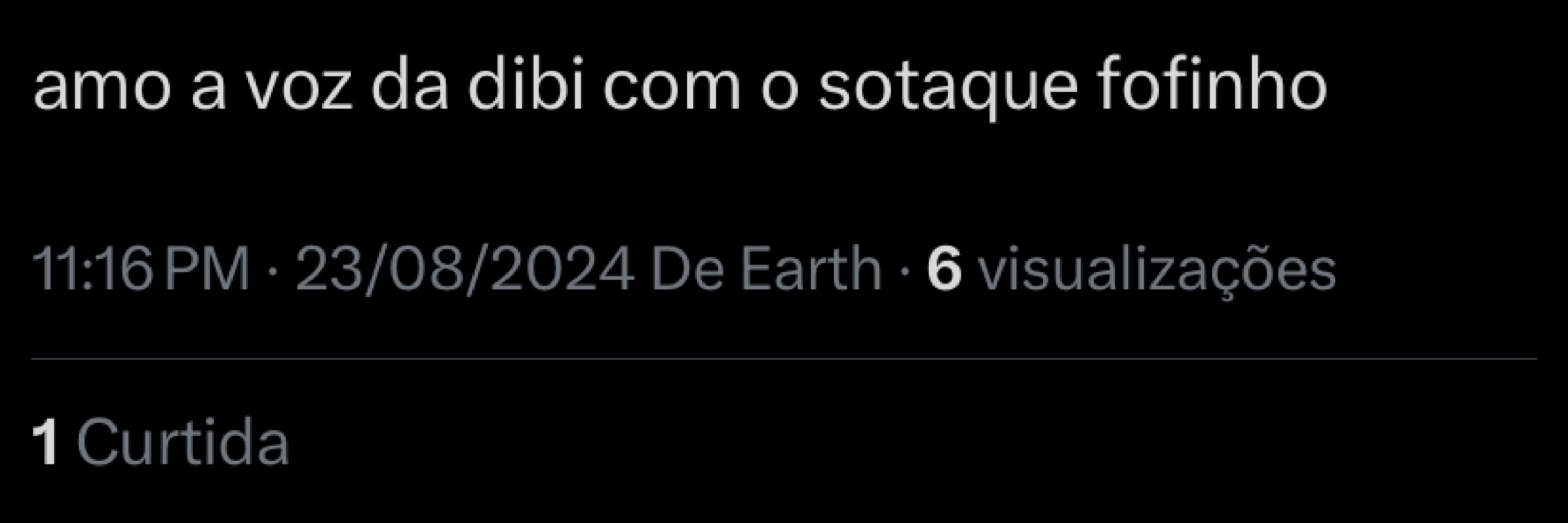Viewport: 1568px width, 523px height.
Task: Open the tweet timestamp "11:16 PM"
Action: click(141, 269)
